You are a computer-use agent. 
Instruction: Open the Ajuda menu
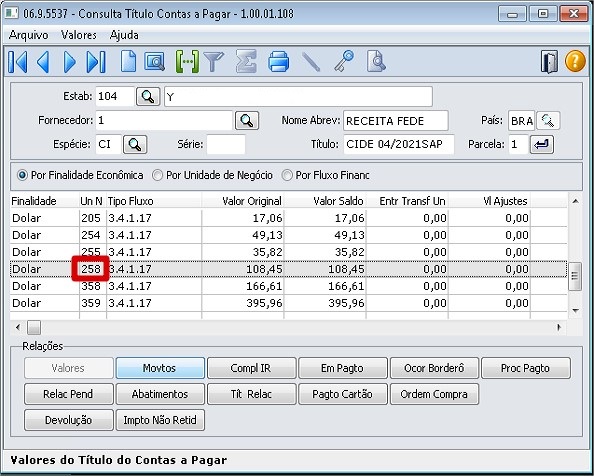click(124, 35)
